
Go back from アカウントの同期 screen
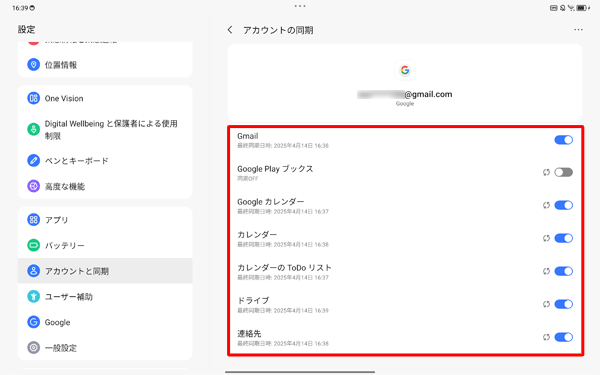230,30
